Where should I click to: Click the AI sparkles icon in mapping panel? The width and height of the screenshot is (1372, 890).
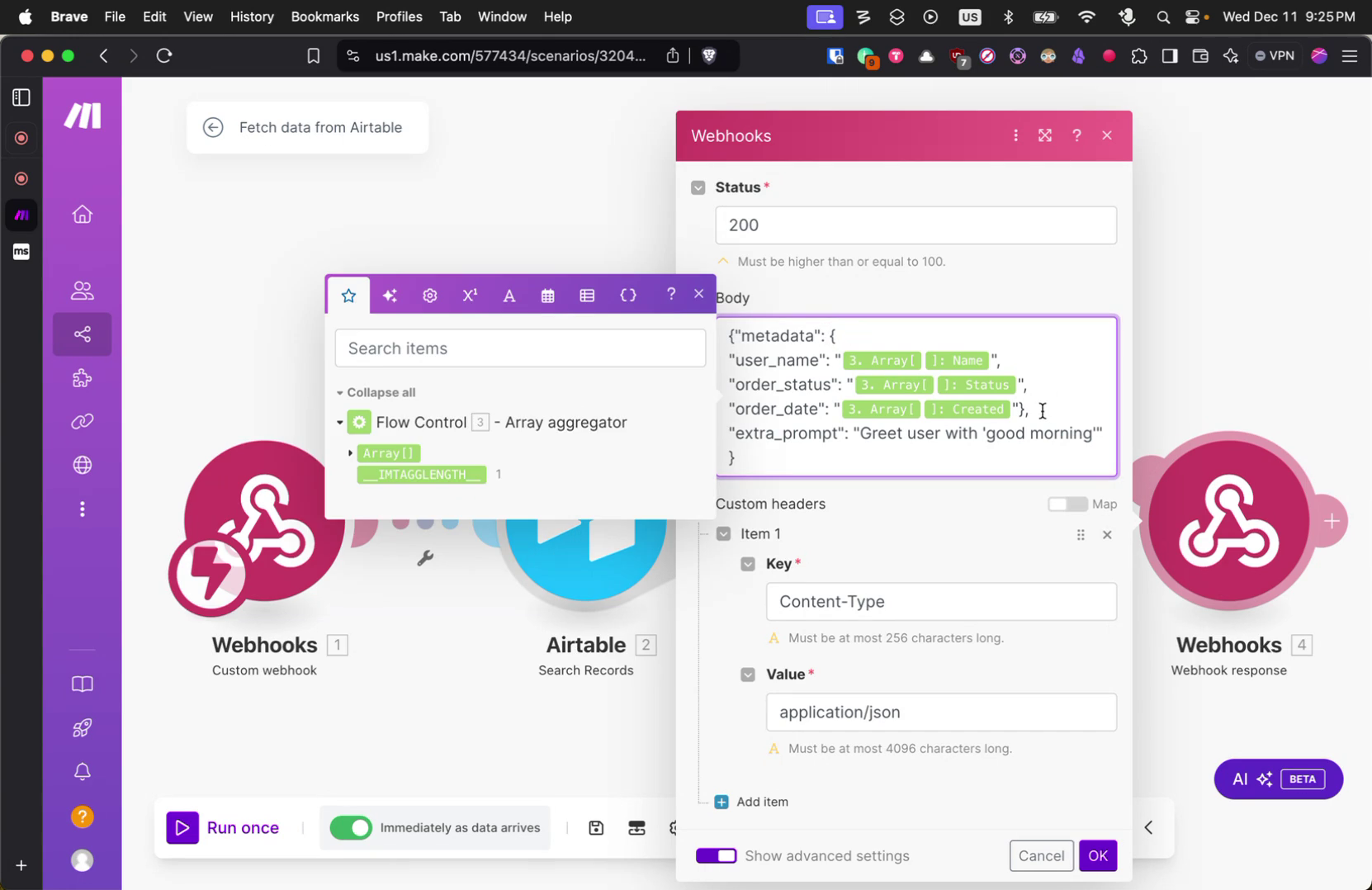tap(390, 295)
